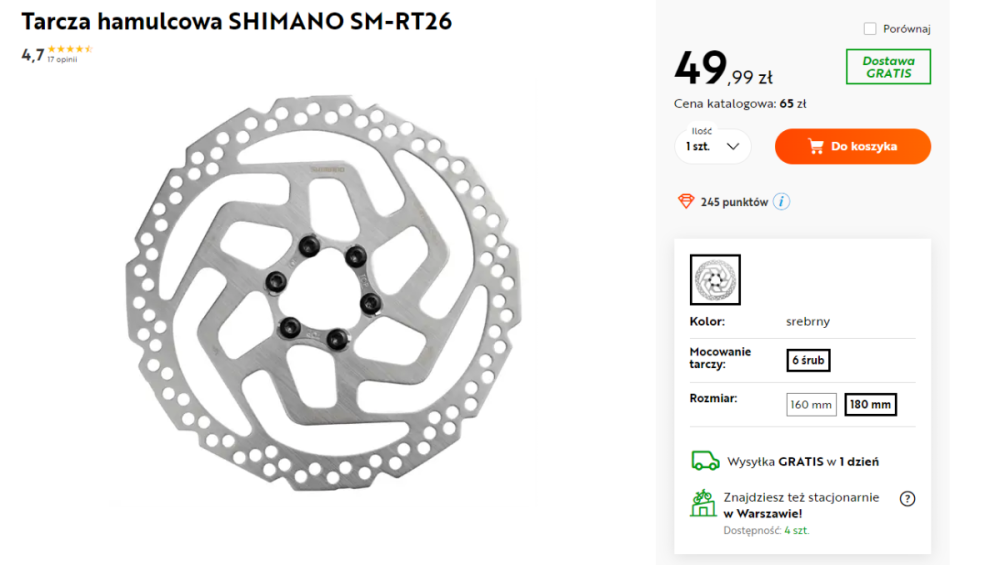The height and width of the screenshot is (565, 1000).
Task: Open the info icon beside 245 punktów
Action: click(782, 202)
